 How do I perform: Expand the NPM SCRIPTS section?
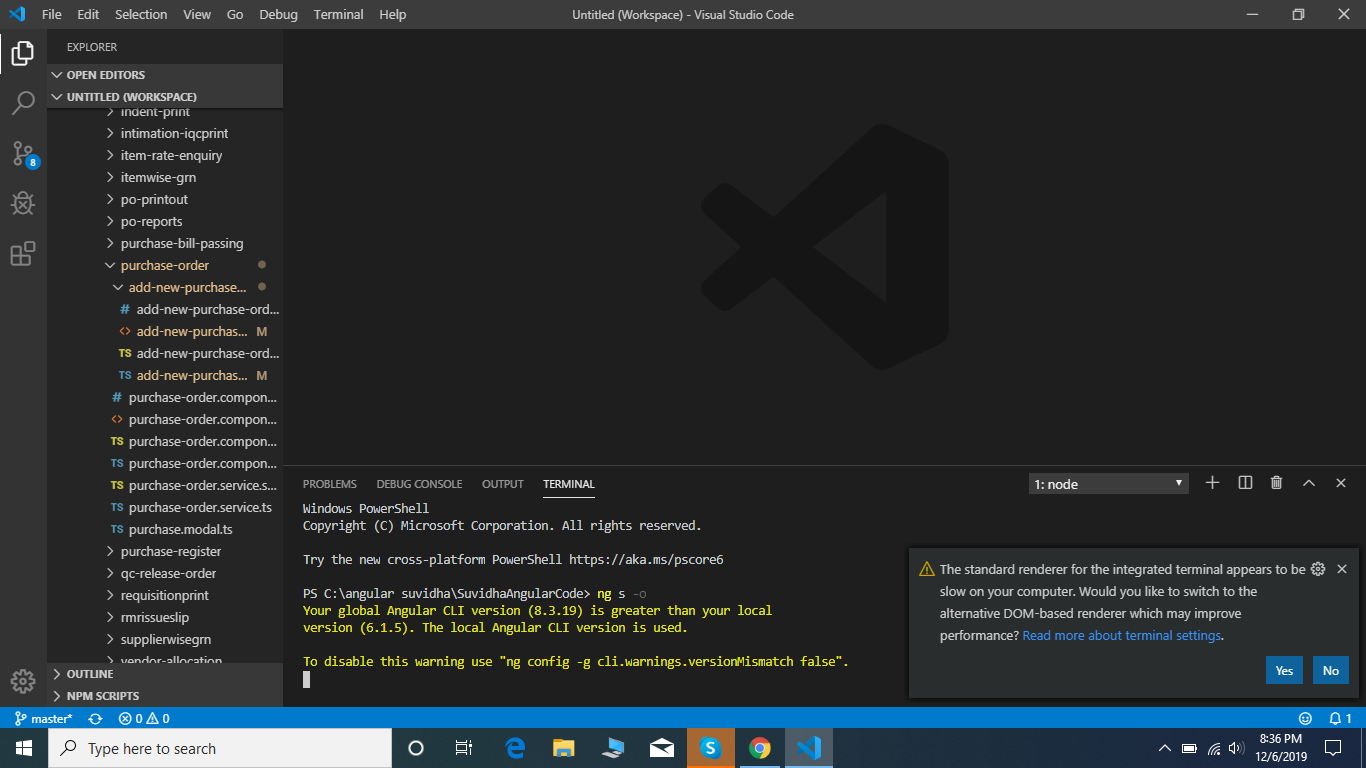(102, 696)
